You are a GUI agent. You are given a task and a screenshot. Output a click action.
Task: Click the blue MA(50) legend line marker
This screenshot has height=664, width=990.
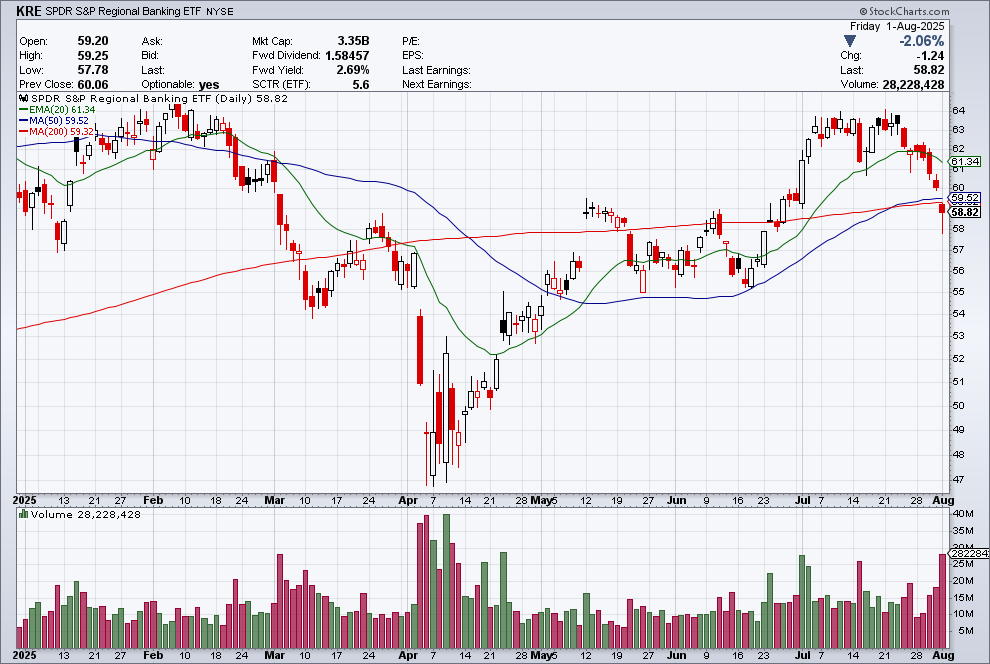(23, 122)
